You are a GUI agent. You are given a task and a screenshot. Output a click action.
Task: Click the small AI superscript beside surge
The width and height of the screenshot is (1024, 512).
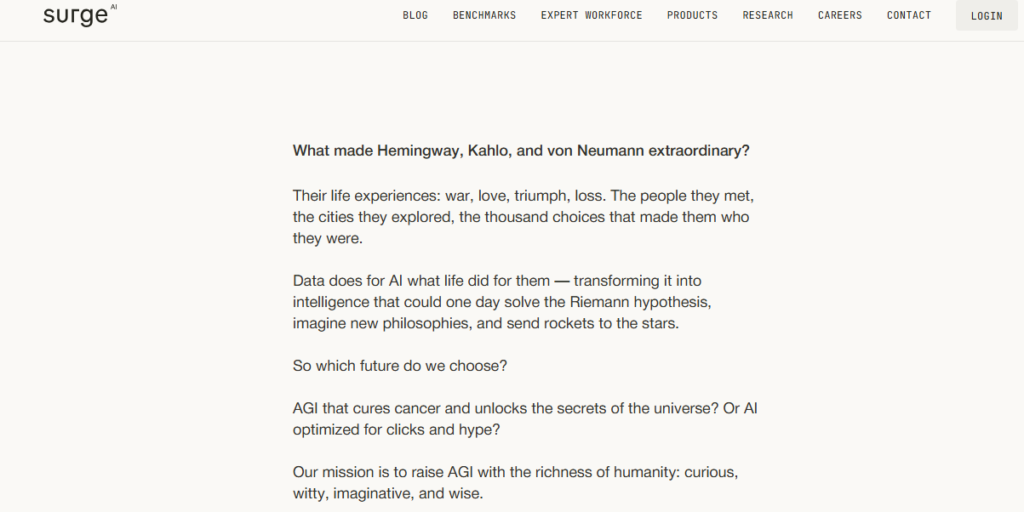tap(114, 7)
